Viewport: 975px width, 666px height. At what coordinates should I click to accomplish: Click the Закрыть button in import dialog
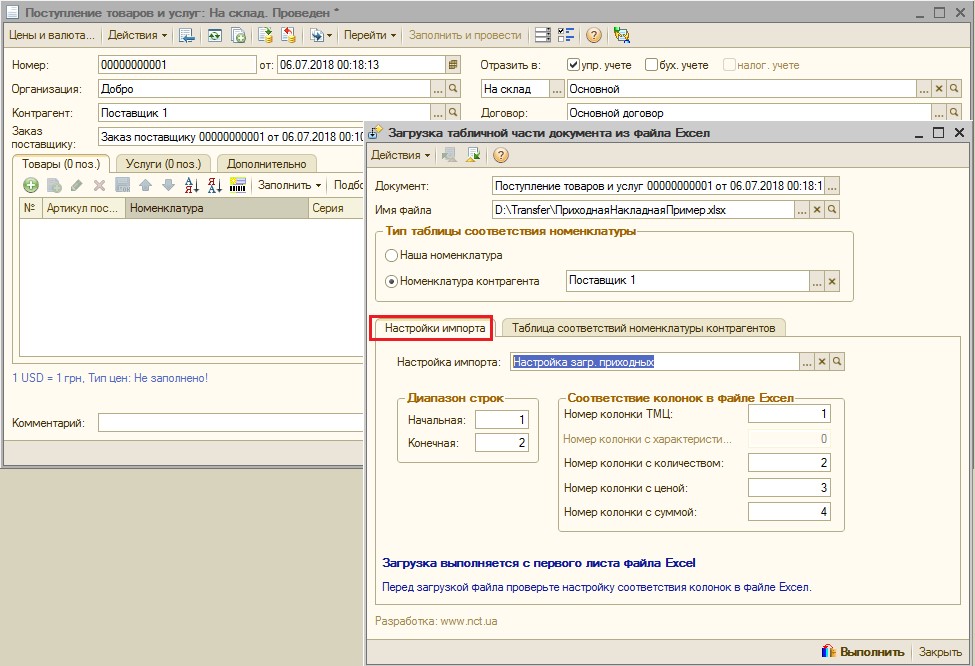[x=940, y=652]
